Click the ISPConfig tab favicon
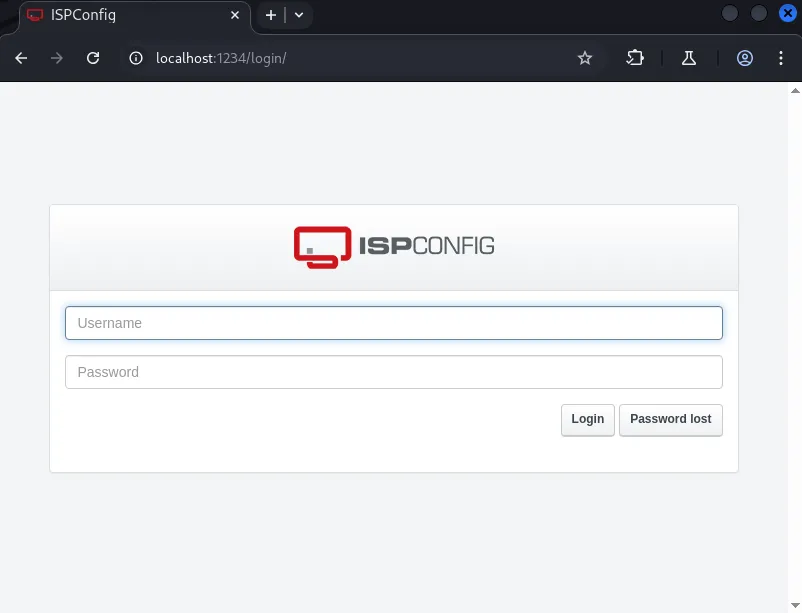The height and width of the screenshot is (613, 802). click(35, 15)
